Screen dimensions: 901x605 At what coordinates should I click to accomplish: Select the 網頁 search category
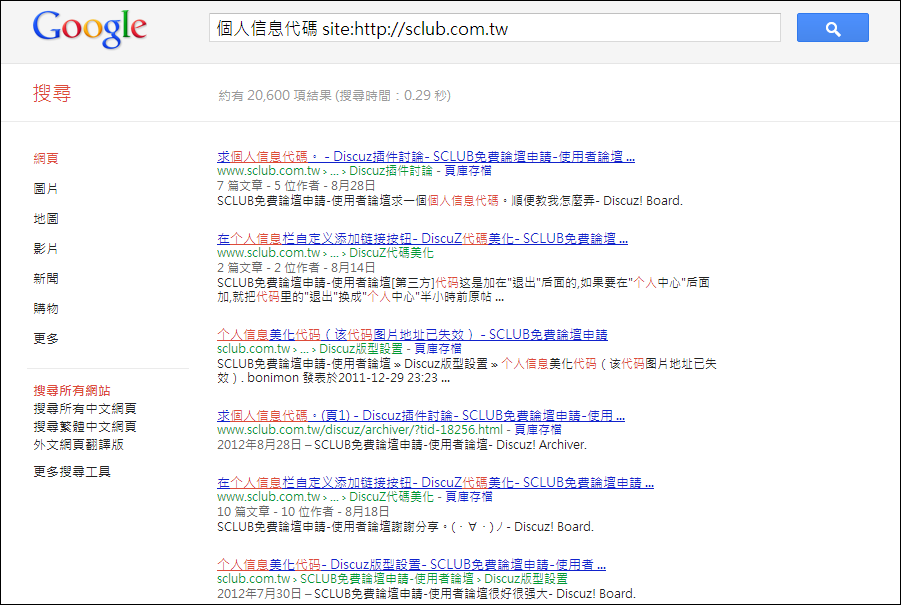coord(46,158)
